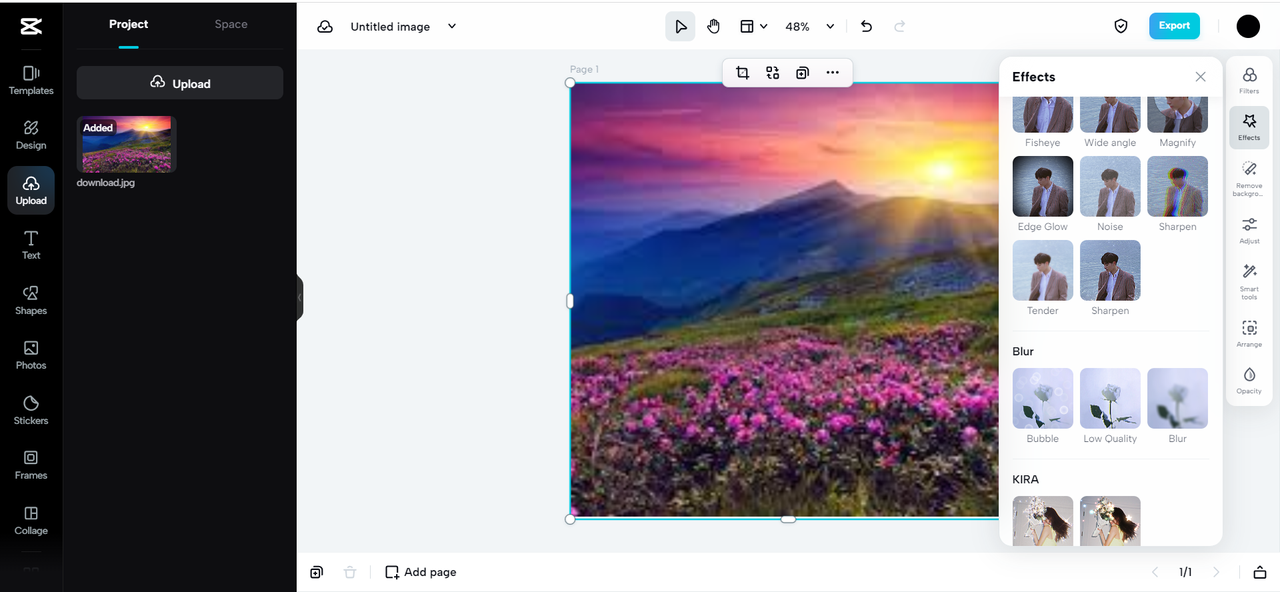Open the Adjust tool

1249,231
